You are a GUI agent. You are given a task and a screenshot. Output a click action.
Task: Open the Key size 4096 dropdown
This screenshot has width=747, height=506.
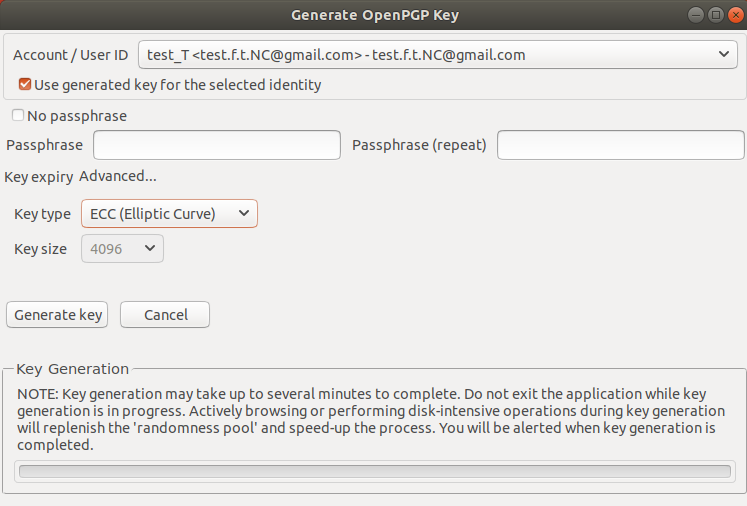(x=122, y=249)
